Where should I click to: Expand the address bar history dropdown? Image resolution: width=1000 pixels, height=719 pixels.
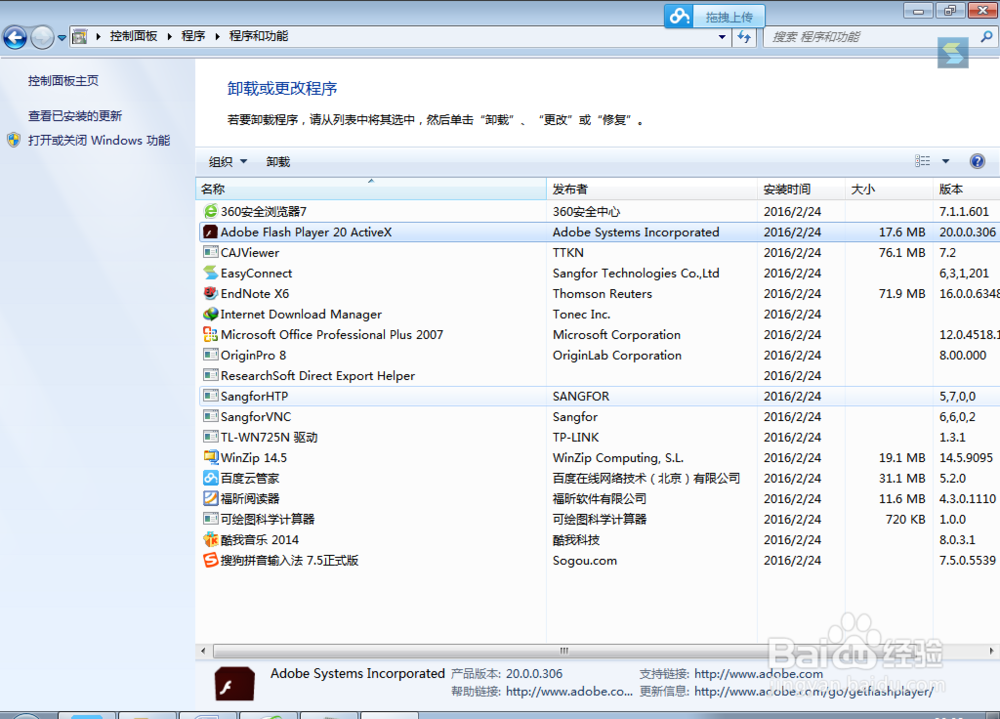point(722,36)
